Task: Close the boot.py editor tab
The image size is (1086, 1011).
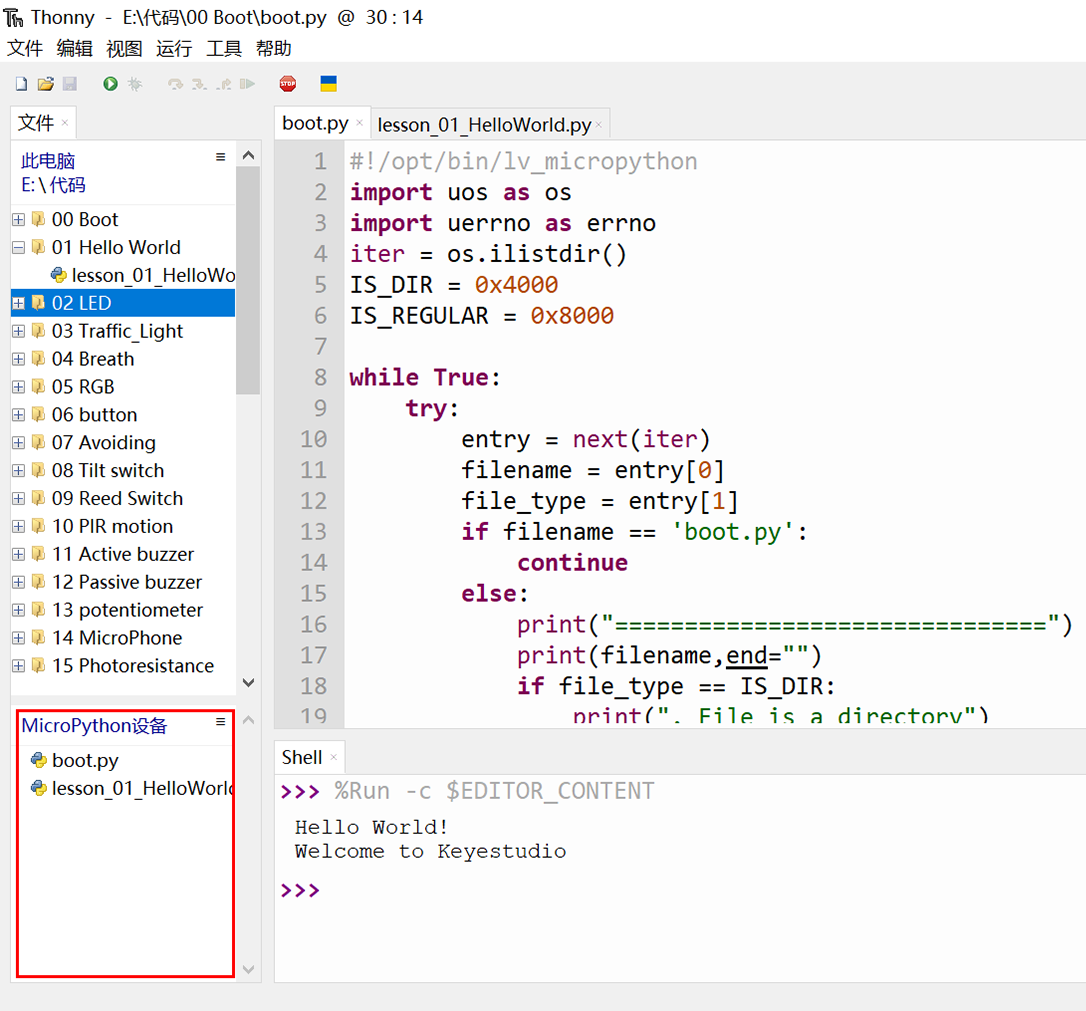Action: pyautogui.click(x=359, y=123)
